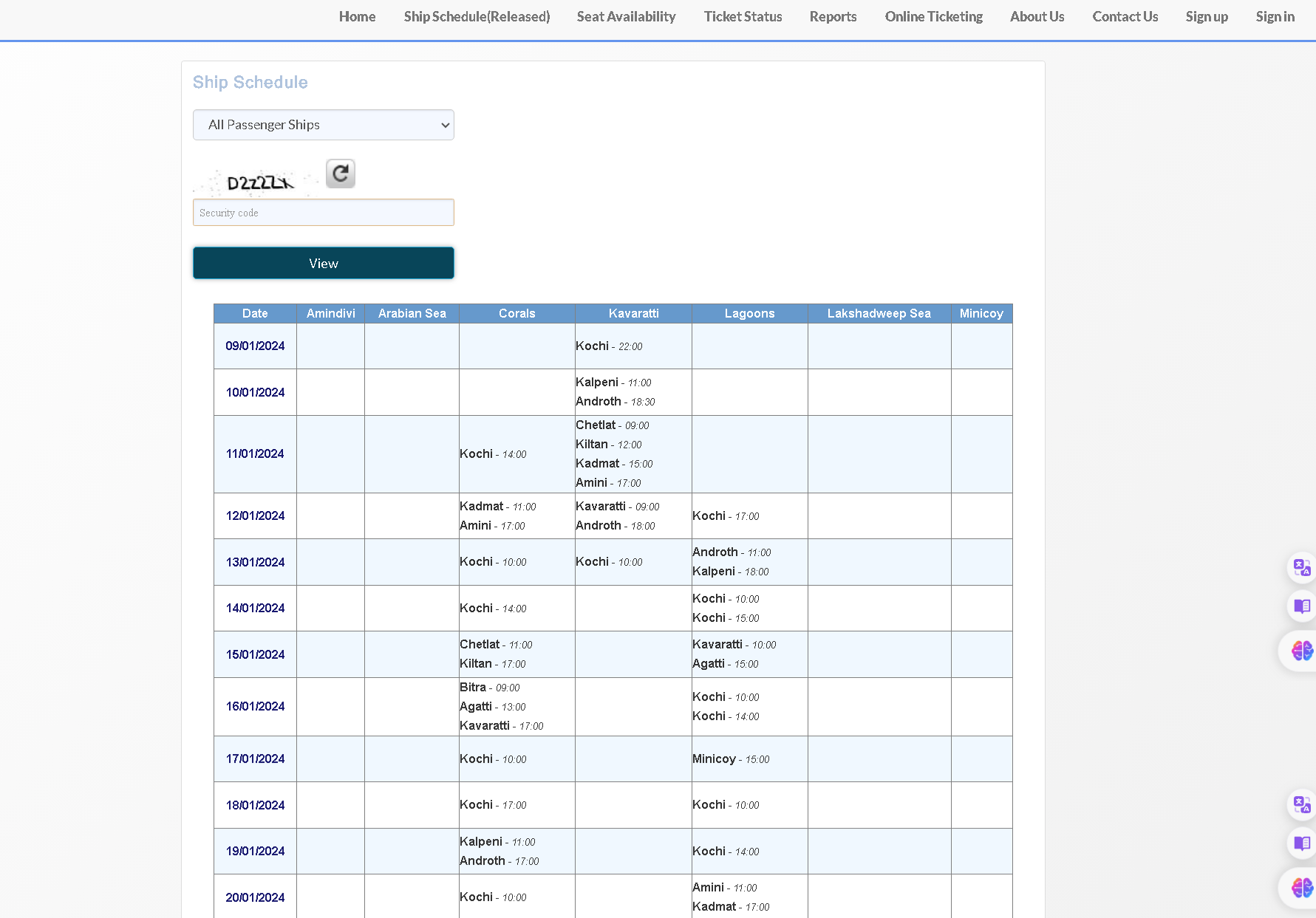Click Androth - 11:00 under Lagoons
The width and height of the screenshot is (1316, 918).
point(732,552)
